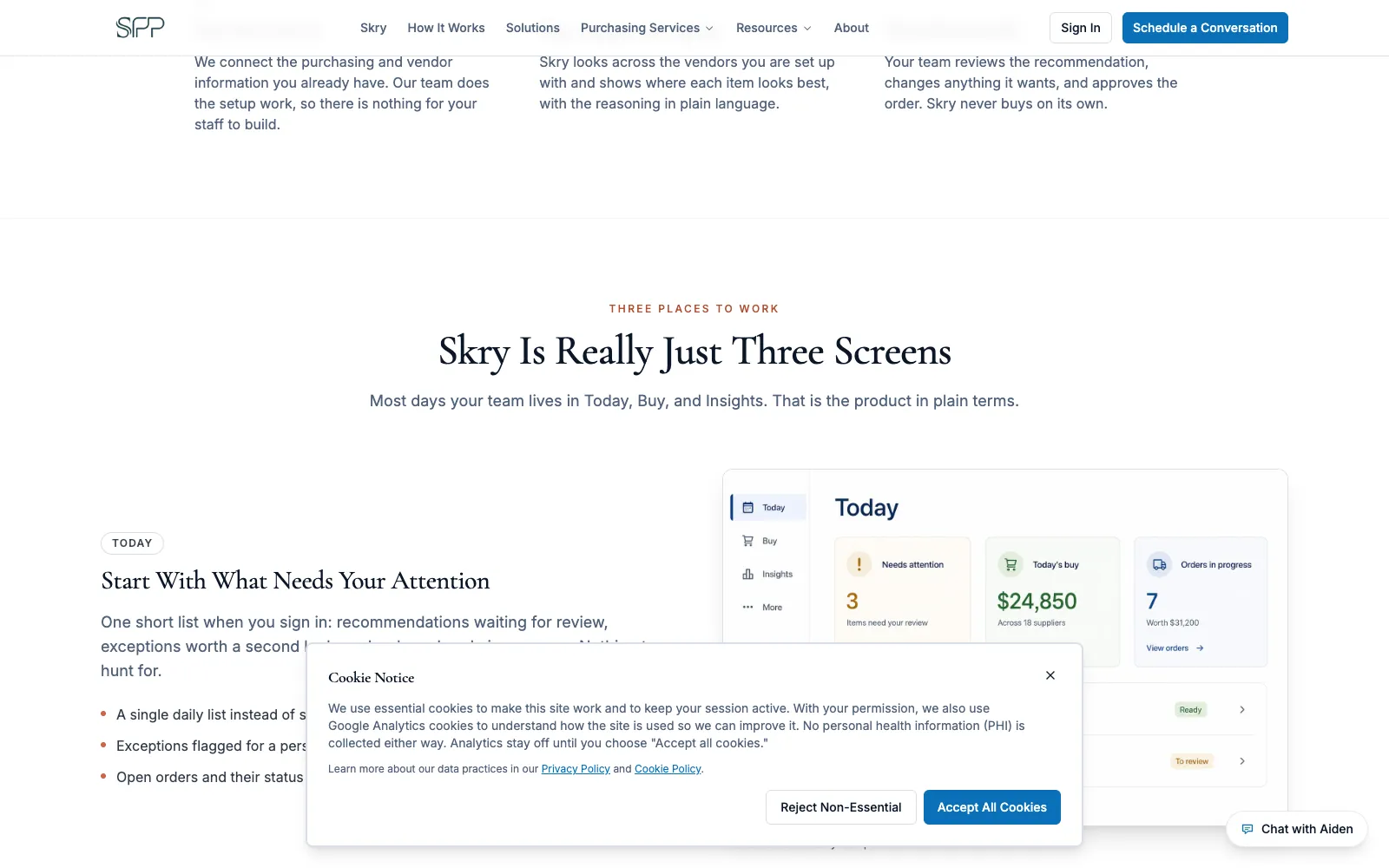Click "Worth $31,200" text
The image size is (1389, 868).
click(1172, 623)
